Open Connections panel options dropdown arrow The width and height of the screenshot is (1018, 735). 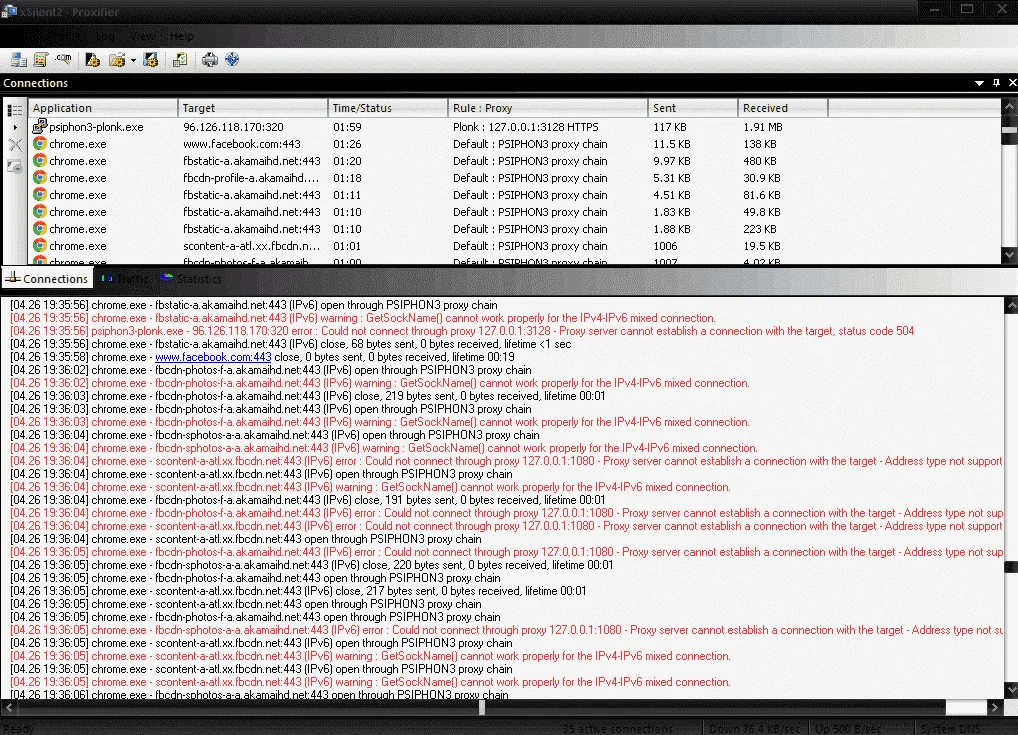(x=979, y=83)
